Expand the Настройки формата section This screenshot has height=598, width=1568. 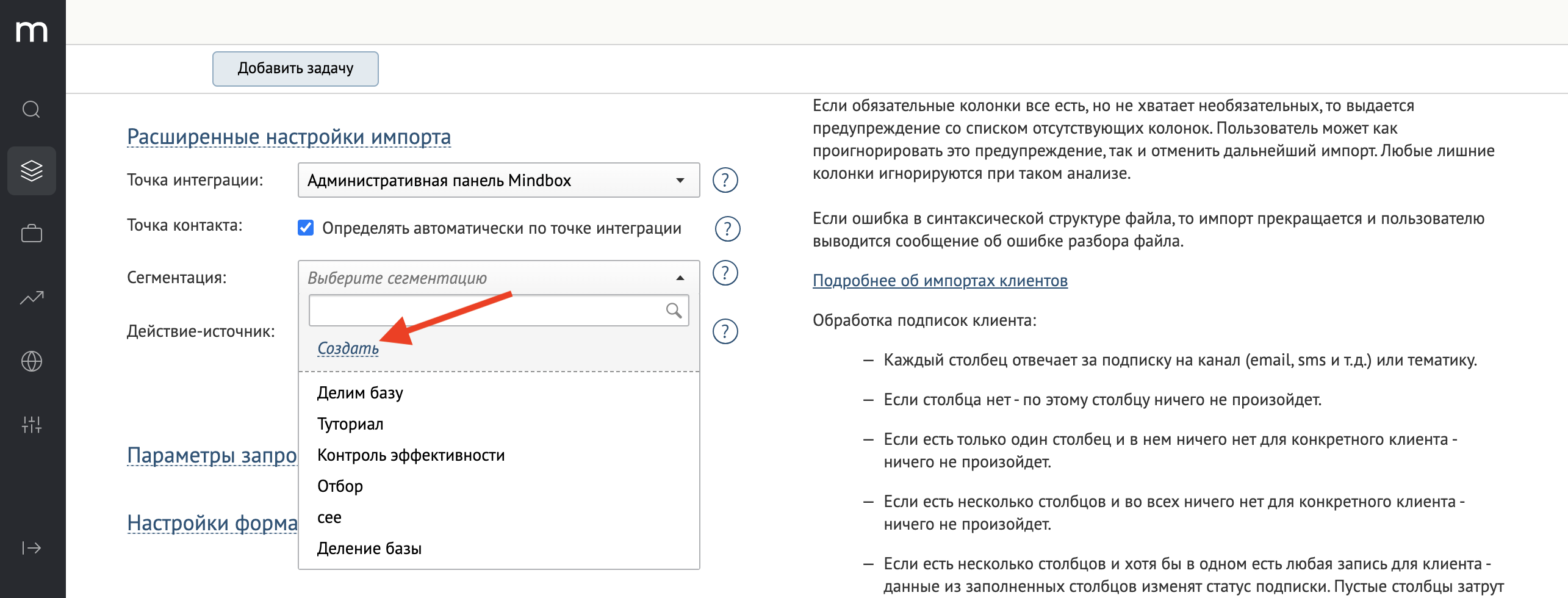point(212,523)
